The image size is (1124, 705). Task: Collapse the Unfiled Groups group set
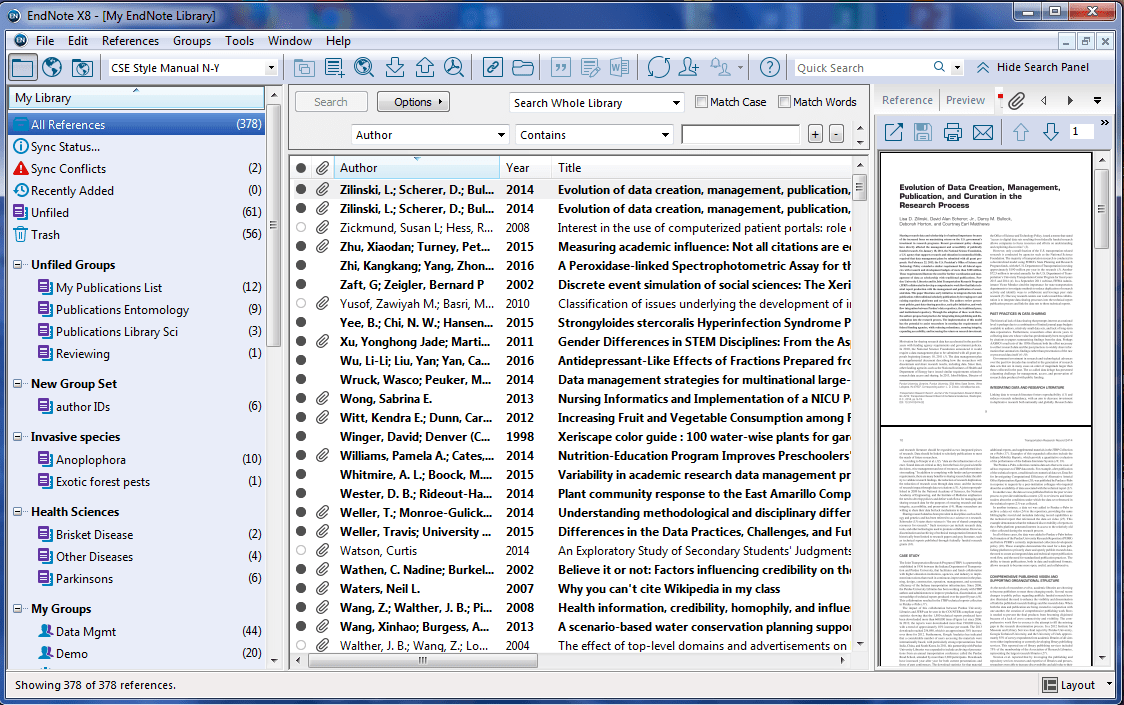(x=18, y=265)
